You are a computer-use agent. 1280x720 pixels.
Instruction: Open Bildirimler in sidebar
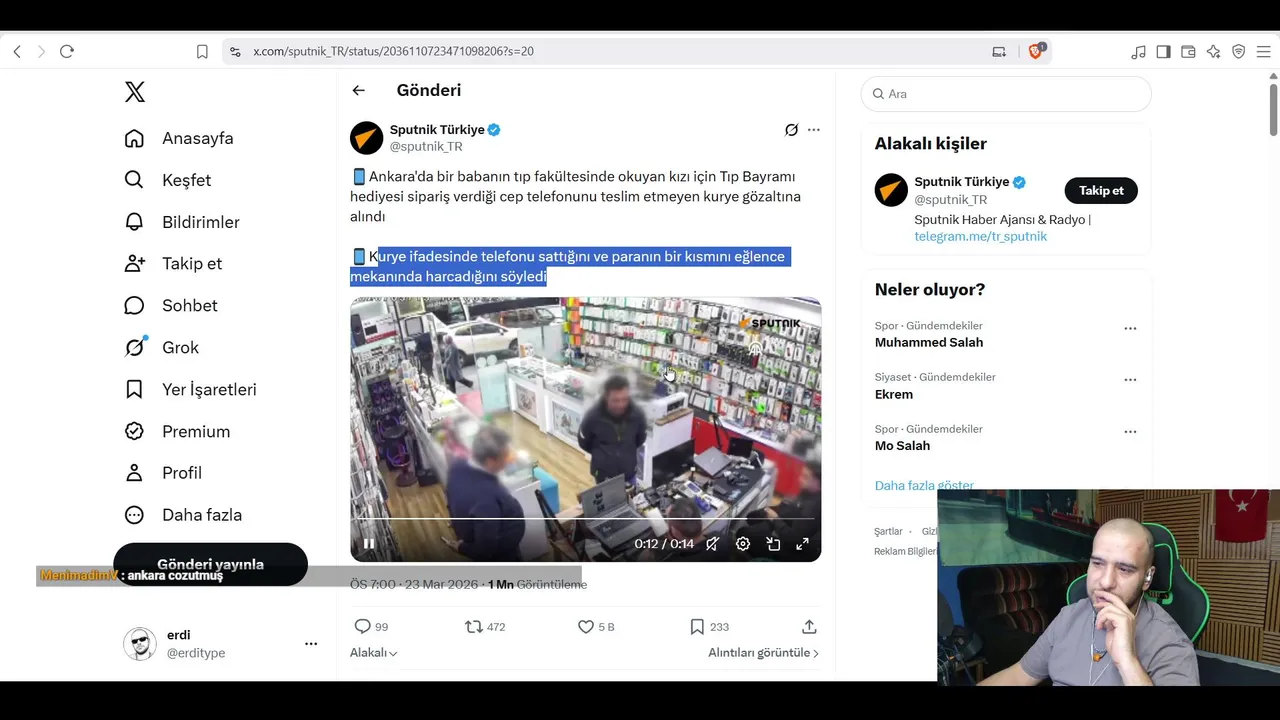[x=182, y=222]
